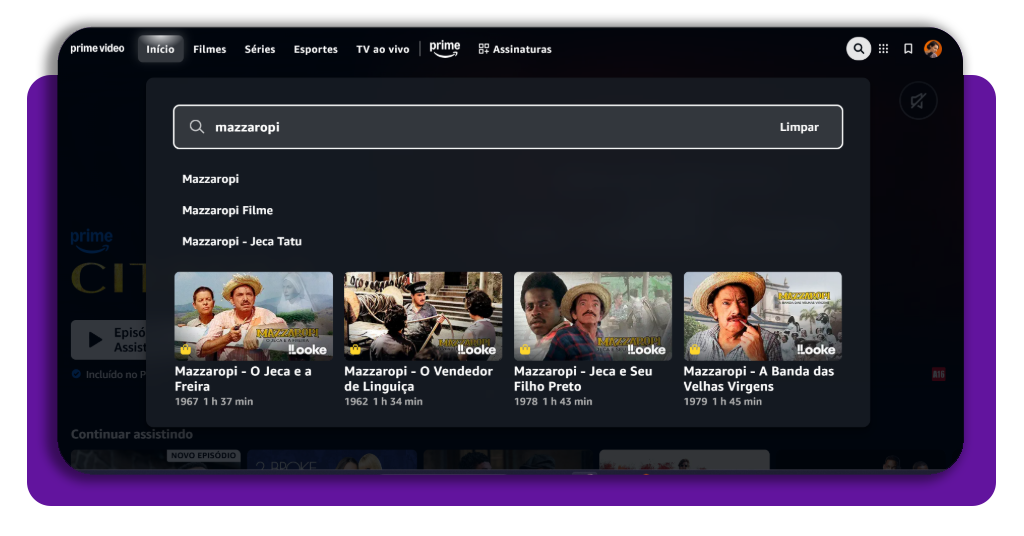This screenshot has width=1024, height=536.
Task: Click shopping bag icon on O Jeca e a Freira
Action: [185, 350]
